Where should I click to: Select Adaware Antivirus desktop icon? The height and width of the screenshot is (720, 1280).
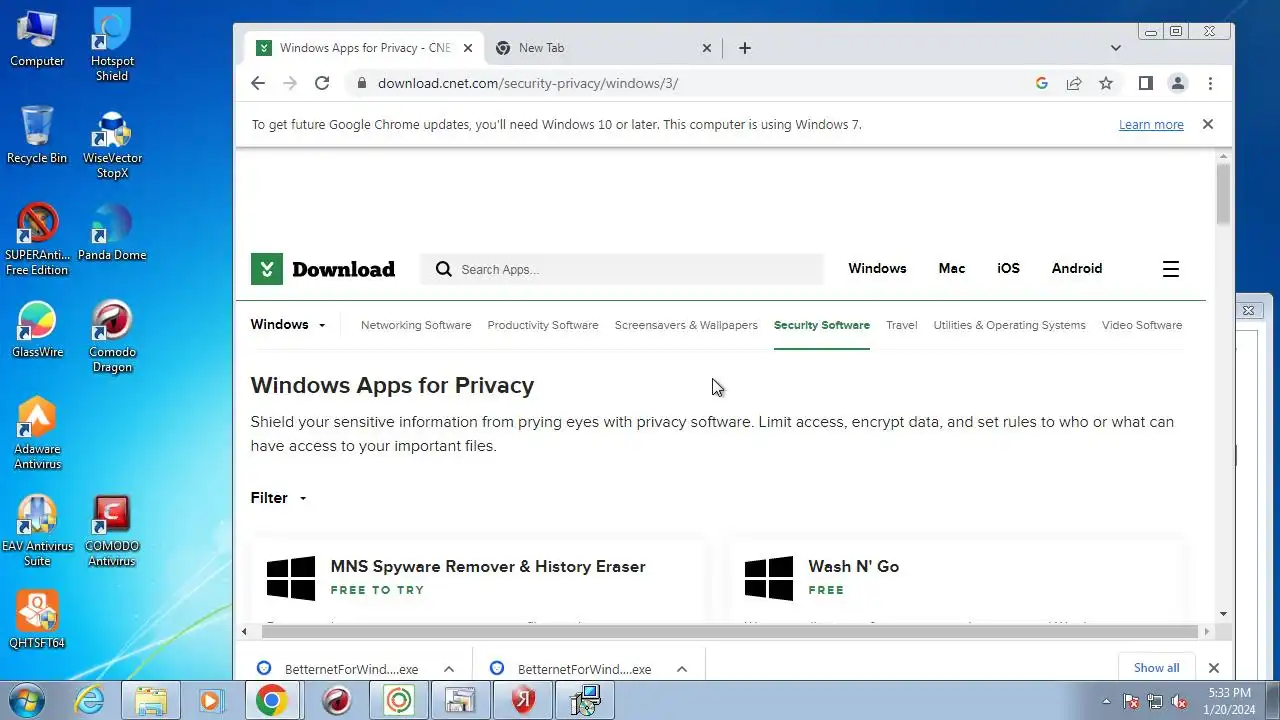click(x=37, y=434)
